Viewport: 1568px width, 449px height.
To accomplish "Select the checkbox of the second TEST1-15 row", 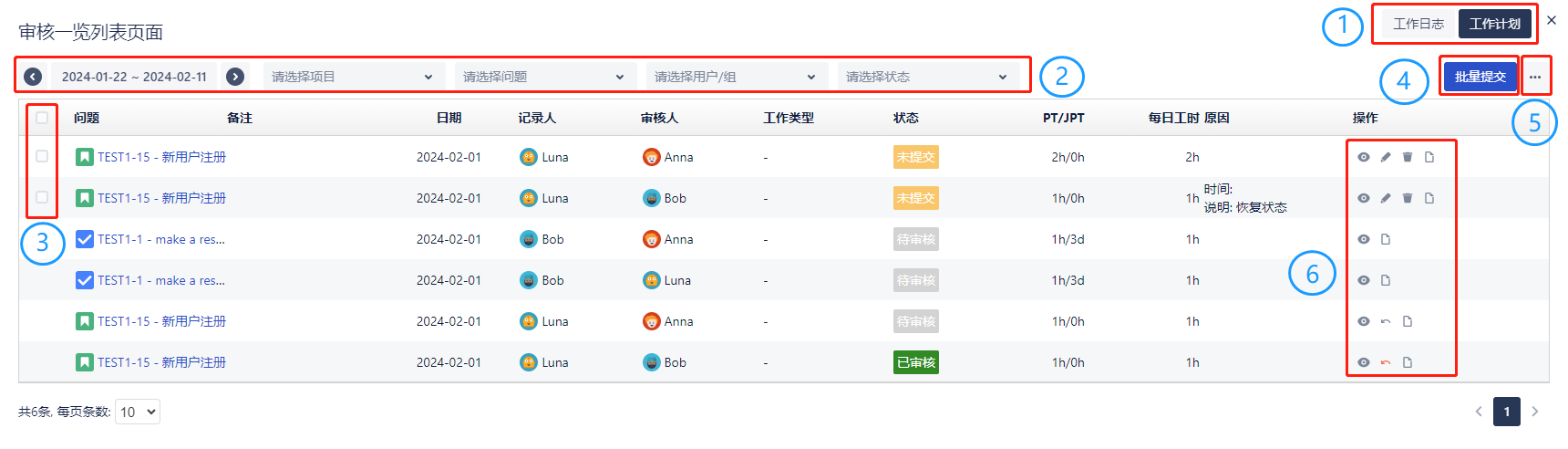I will pyautogui.click(x=42, y=197).
